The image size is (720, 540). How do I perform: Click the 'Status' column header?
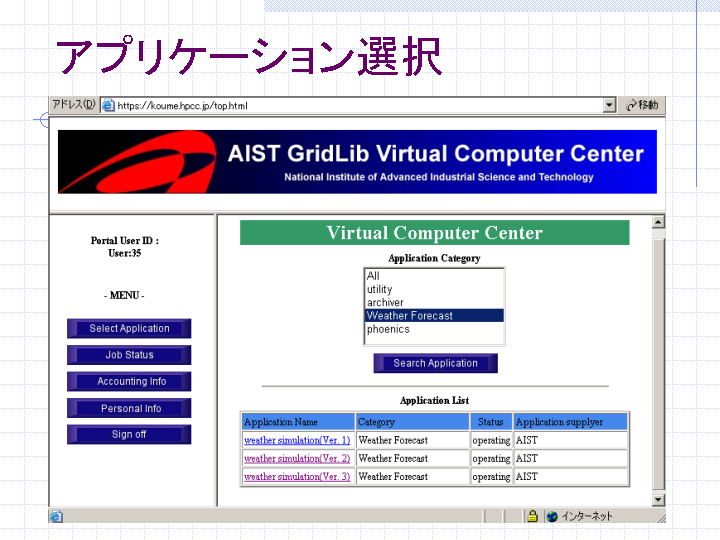(491, 422)
